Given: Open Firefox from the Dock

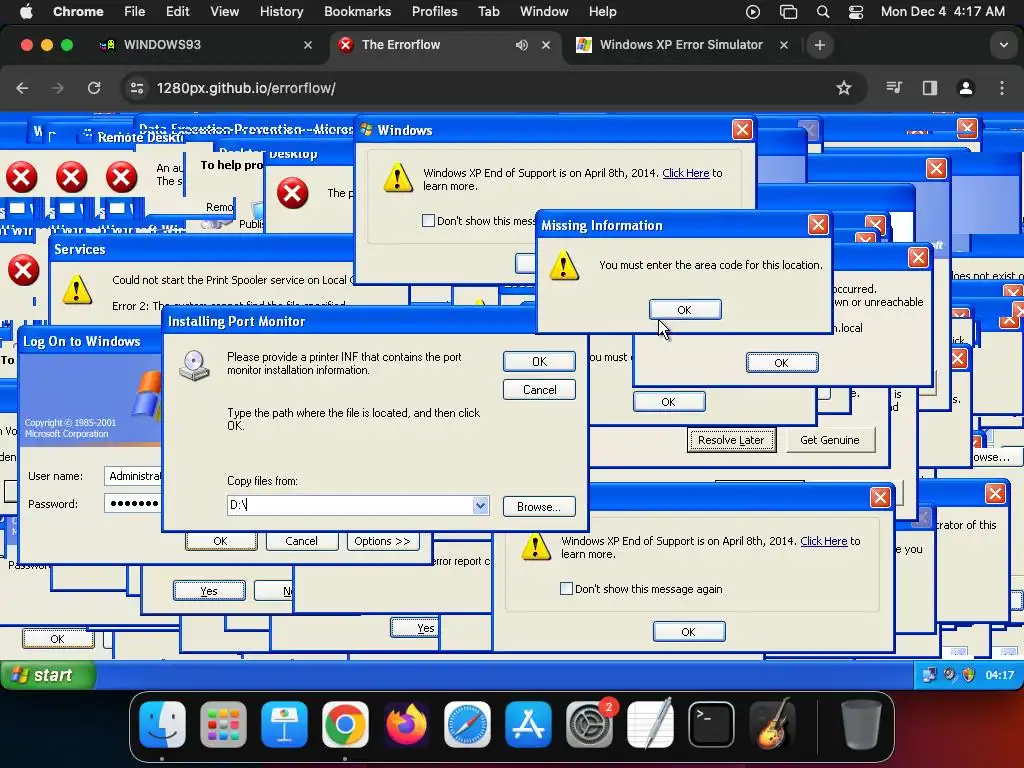Looking at the screenshot, I should point(406,724).
